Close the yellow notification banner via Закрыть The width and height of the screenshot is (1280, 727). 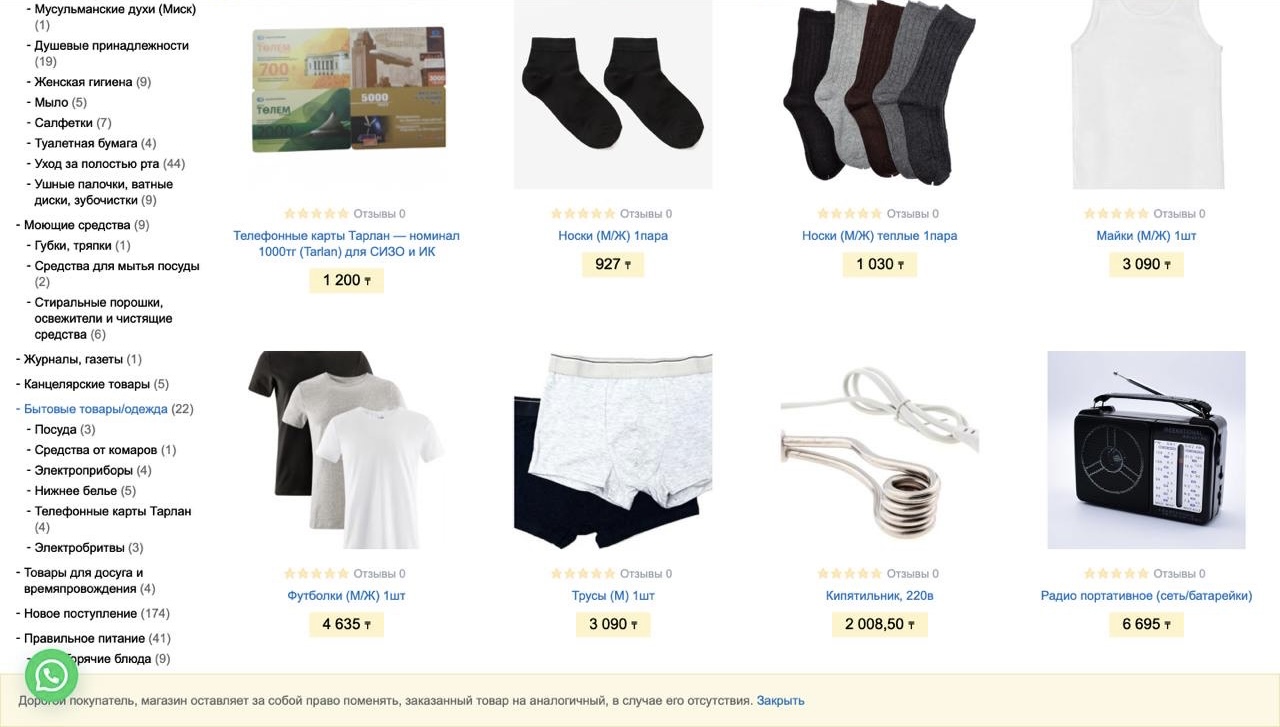click(780, 700)
